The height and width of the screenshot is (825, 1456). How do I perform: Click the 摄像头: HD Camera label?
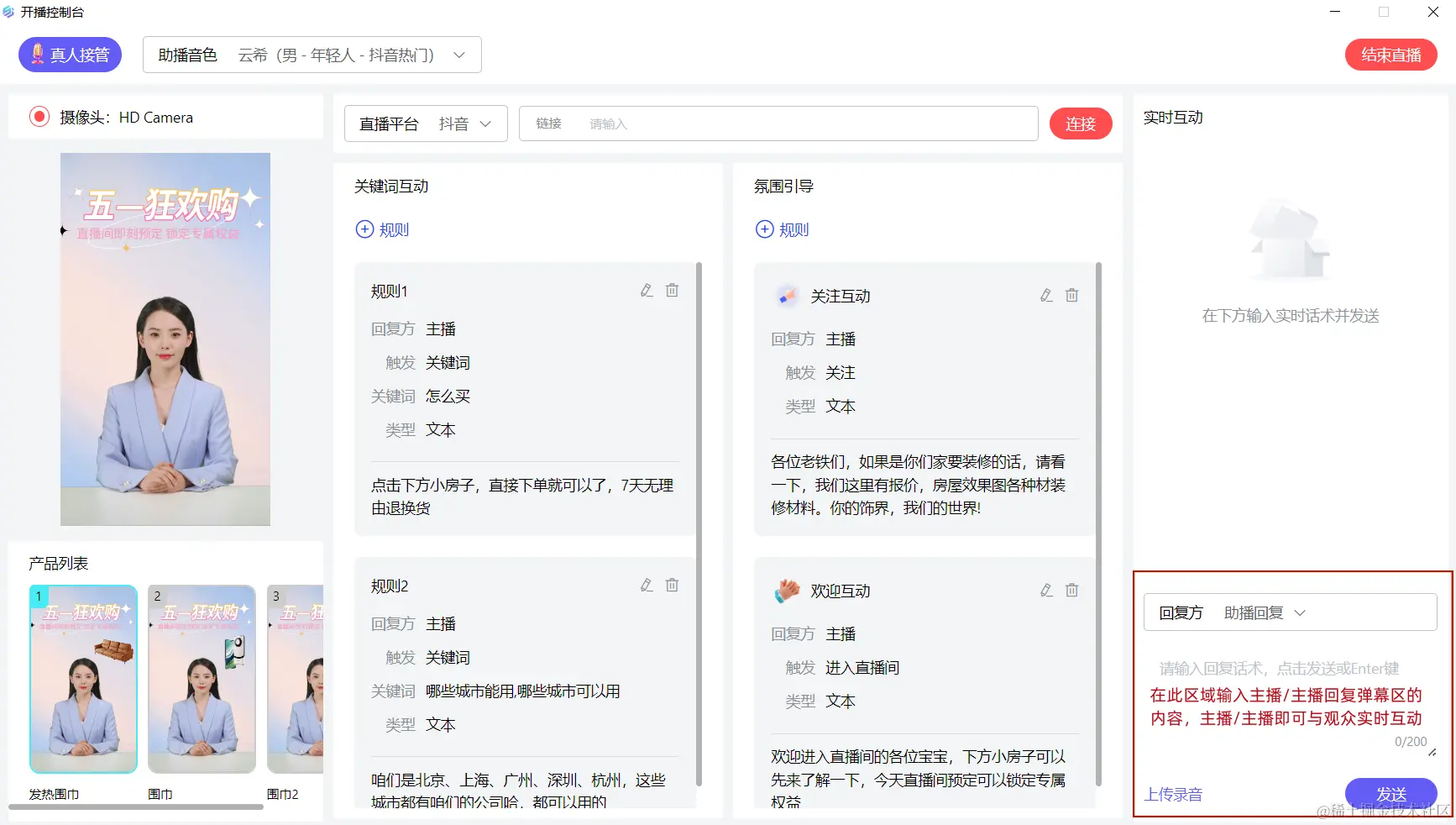pyautogui.click(x=127, y=118)
